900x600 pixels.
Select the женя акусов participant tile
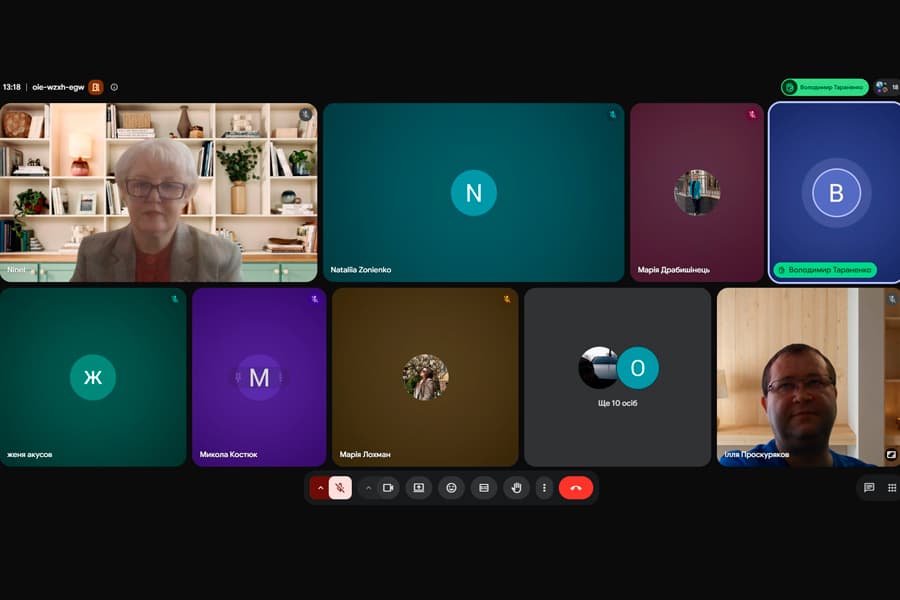(93, 377)
